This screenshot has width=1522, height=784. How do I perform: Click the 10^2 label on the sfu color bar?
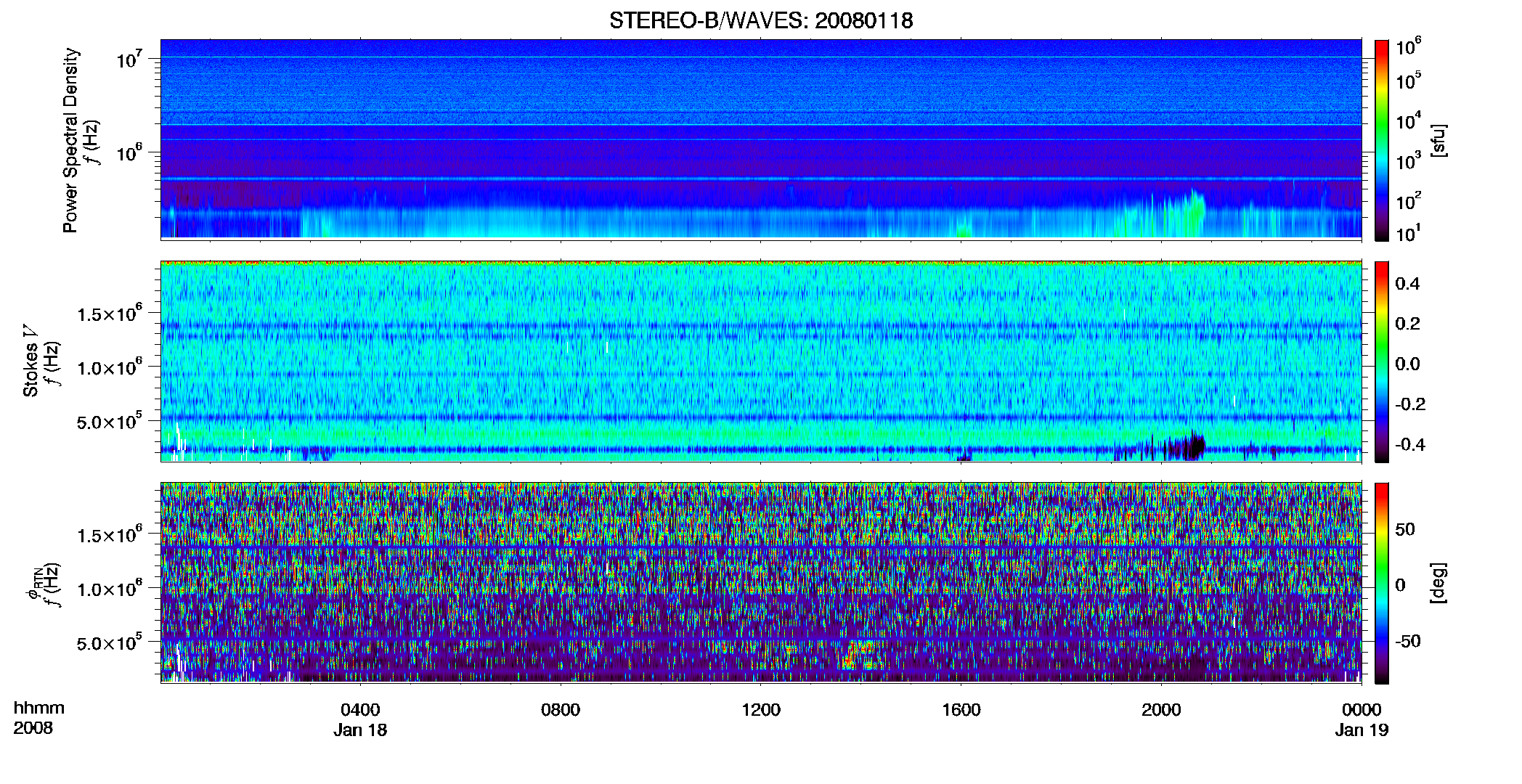click(1408, 201)
